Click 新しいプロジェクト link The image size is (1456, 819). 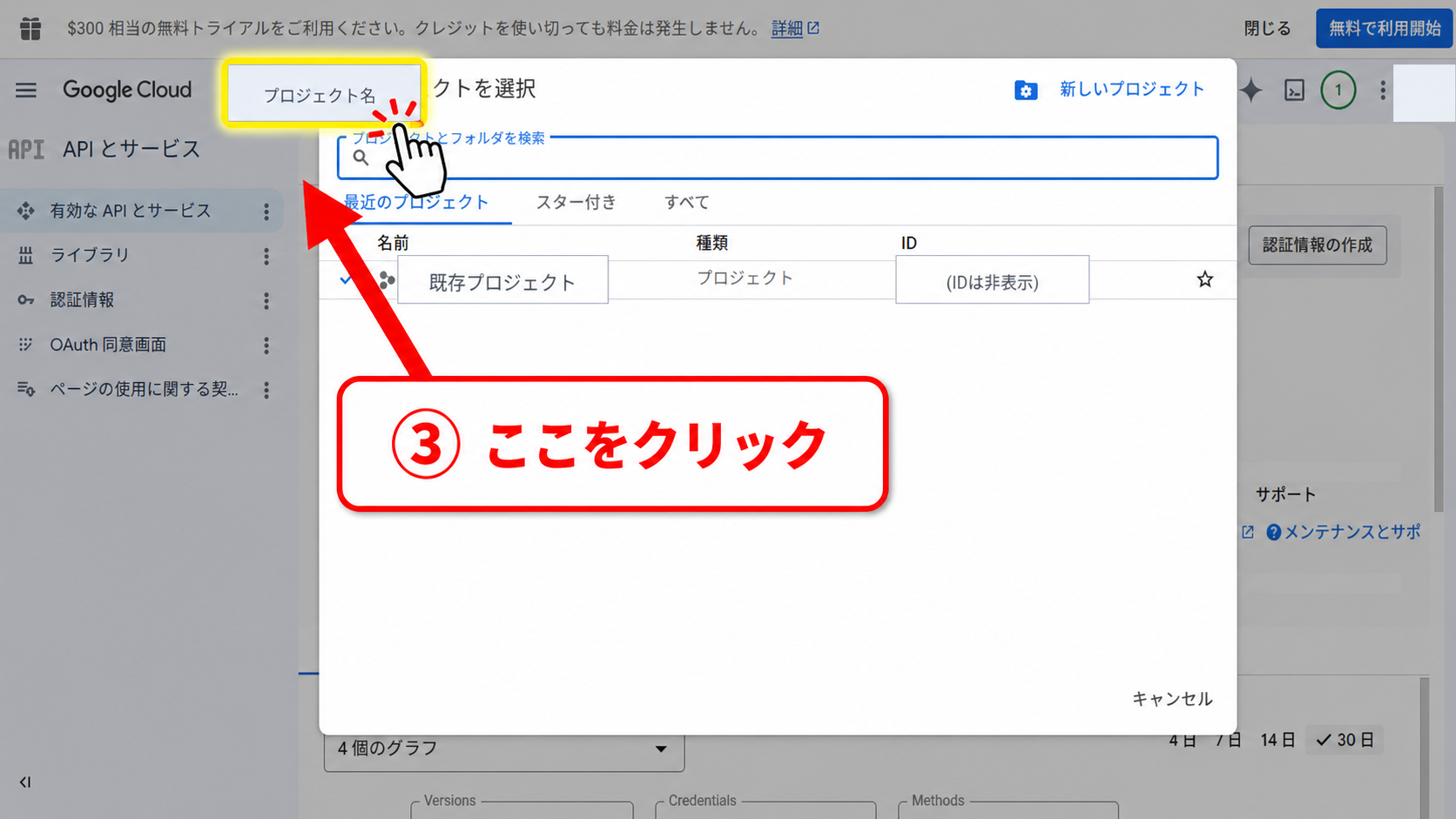pos(1132,89)
